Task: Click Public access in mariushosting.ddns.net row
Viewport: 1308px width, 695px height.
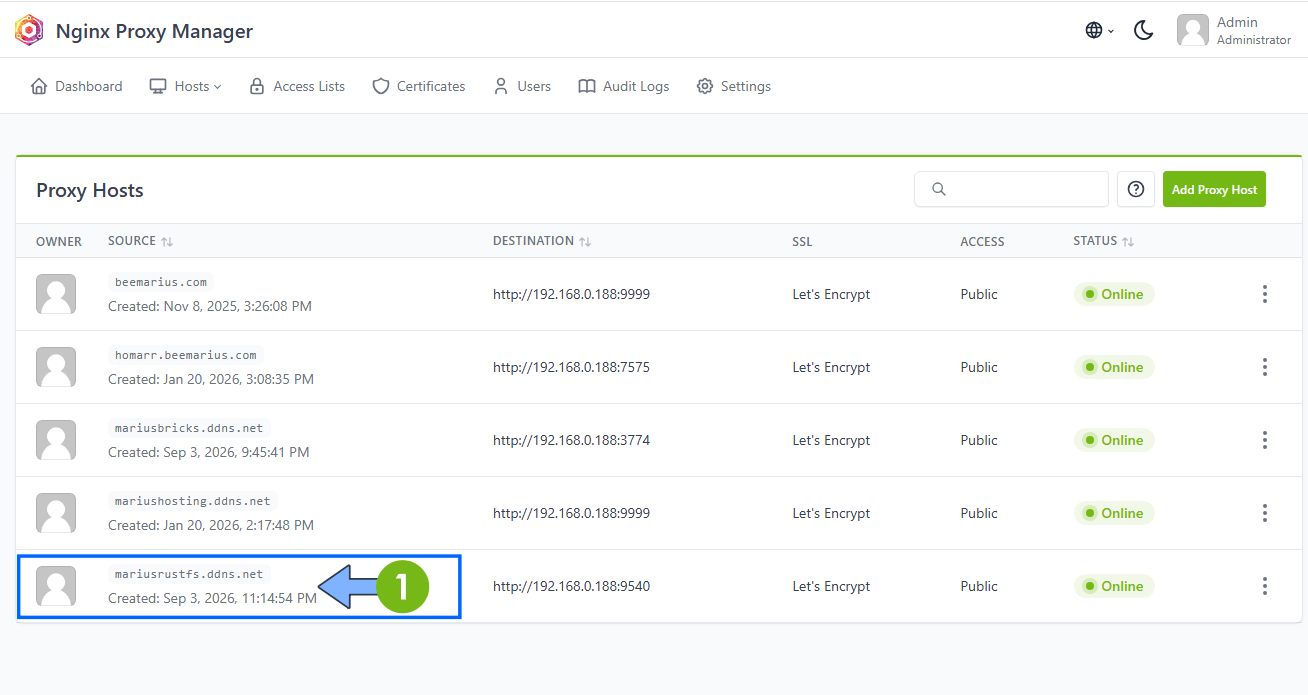Action: 979,513
